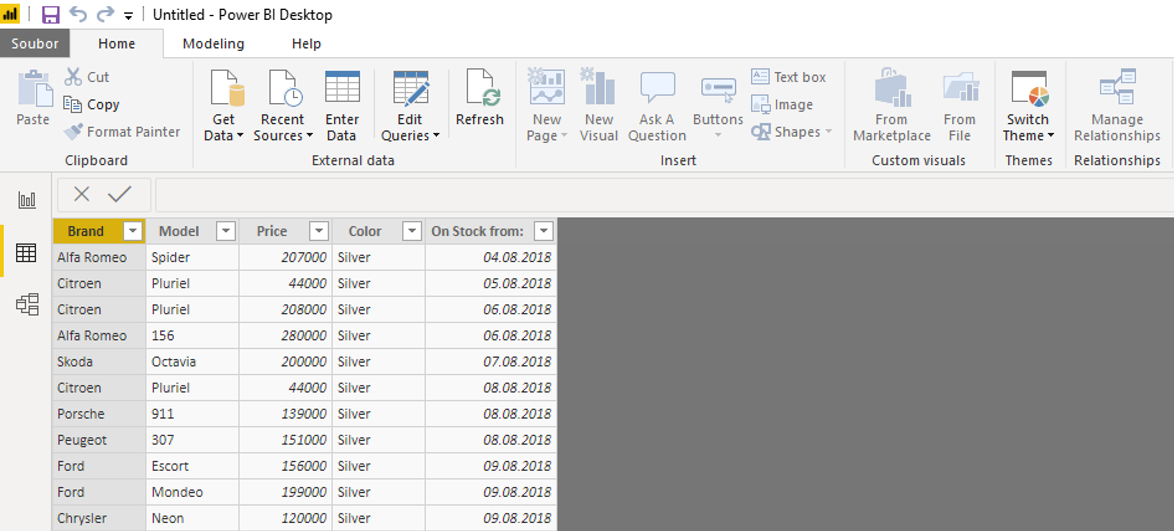
Task: Switch to the Modeling tab
Action: point(213,43)
